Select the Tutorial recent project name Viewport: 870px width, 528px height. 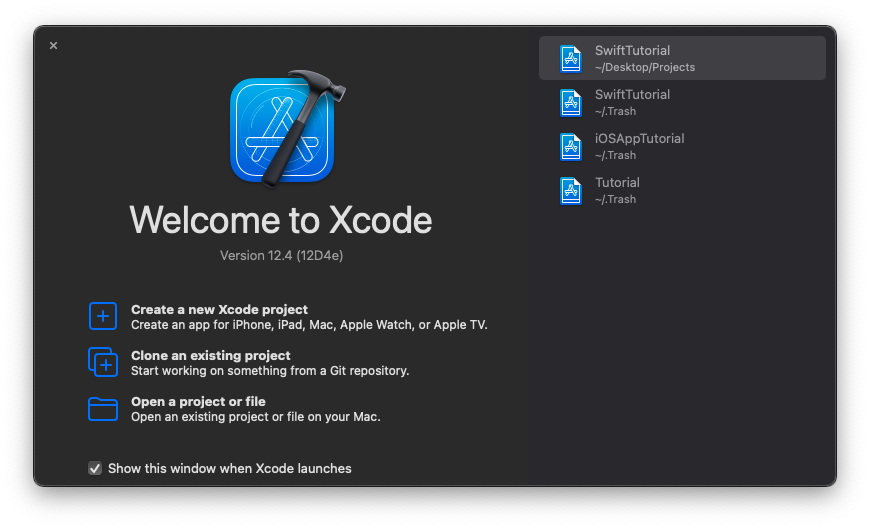coord(617,182)
